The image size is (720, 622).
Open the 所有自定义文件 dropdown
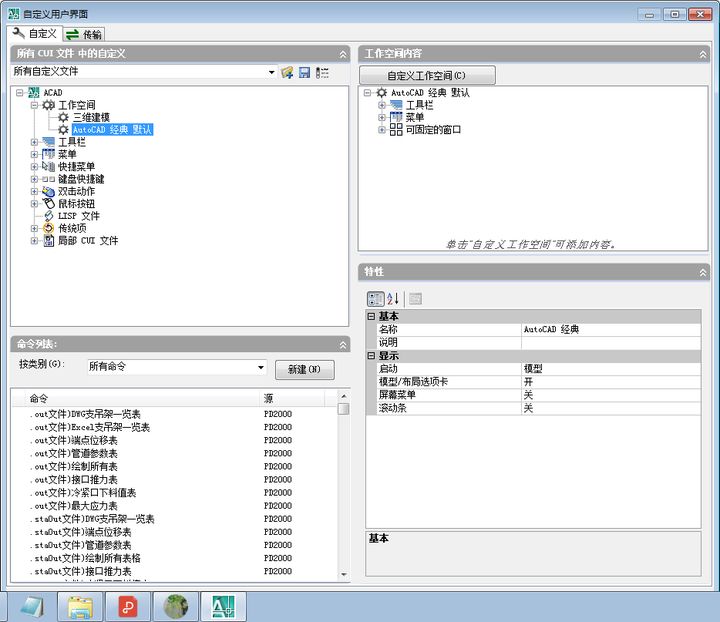(271, 72)
